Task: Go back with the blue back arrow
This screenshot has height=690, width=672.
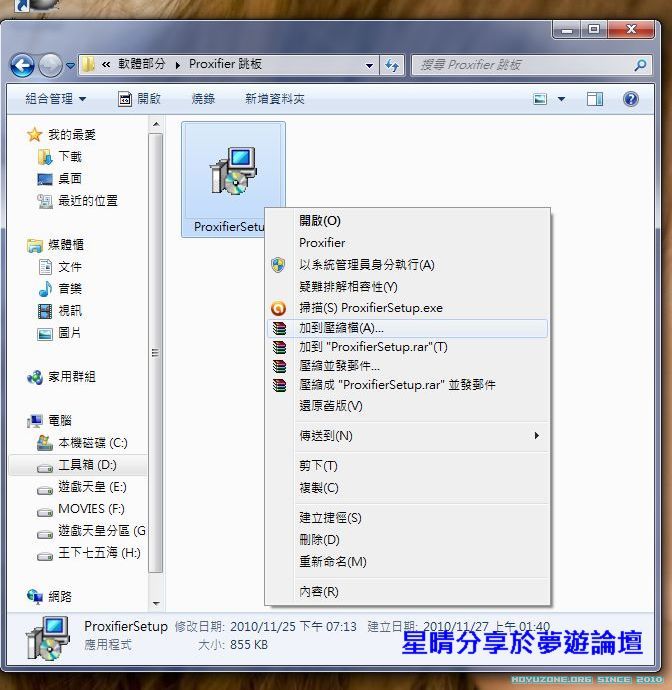Action: [x=22, y=66]
